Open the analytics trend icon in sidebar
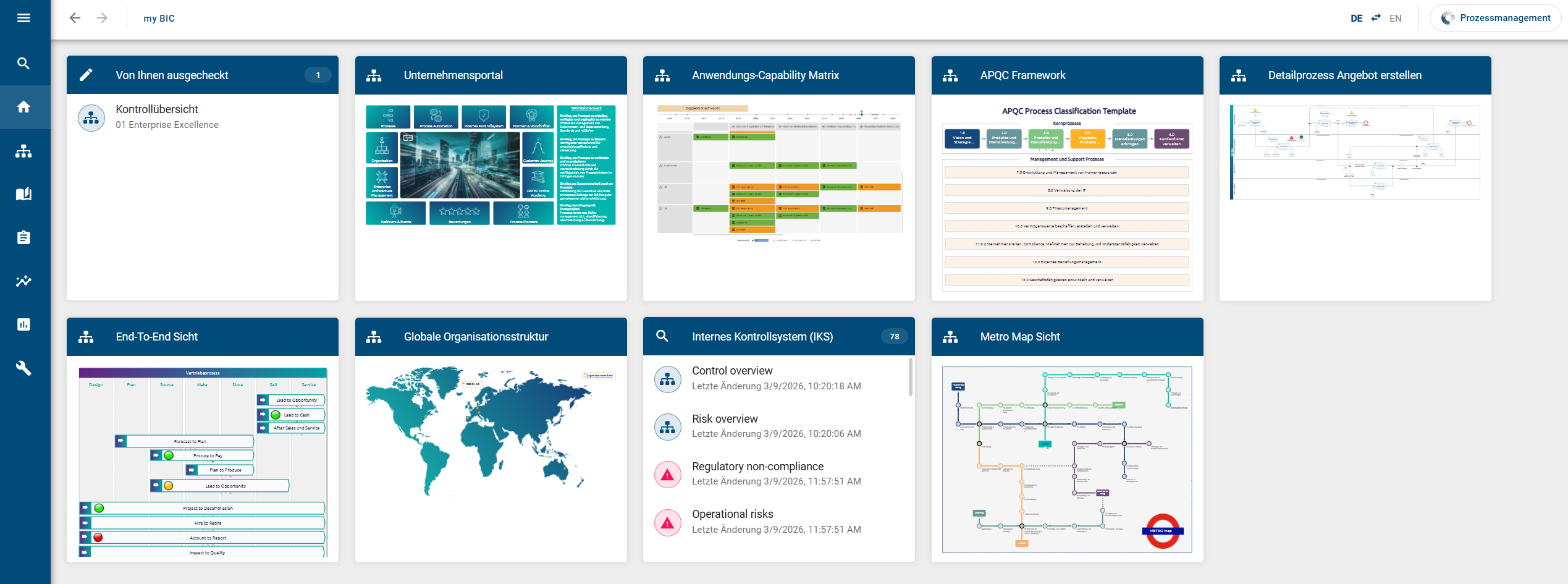This screenshot has width=1568, height=584. [x=23, y=281]
